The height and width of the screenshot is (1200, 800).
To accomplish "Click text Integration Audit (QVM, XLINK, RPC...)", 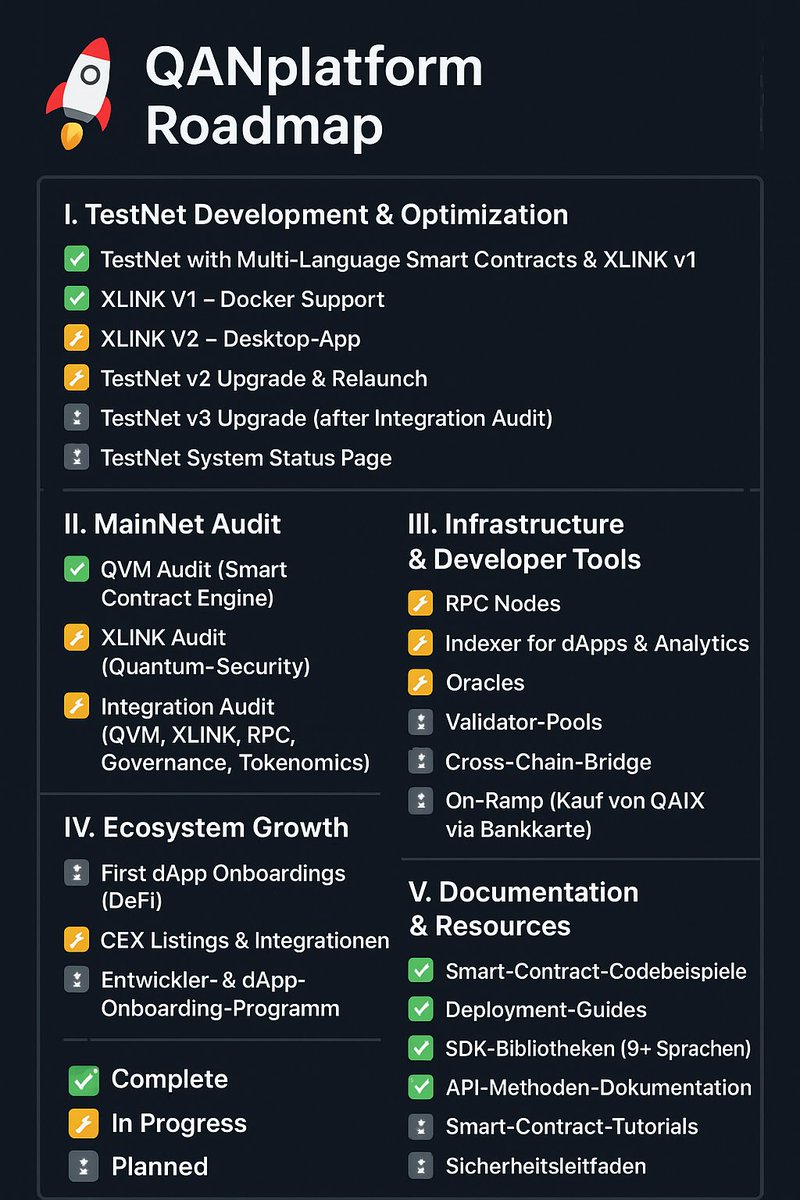I will click(x=235, y=734).
